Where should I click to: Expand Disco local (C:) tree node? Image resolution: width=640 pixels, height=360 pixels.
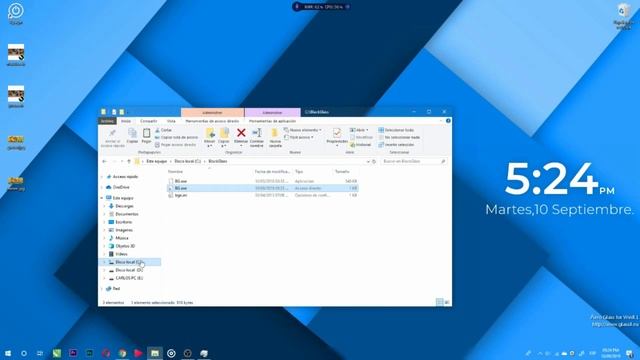click(x=104, y=262)
